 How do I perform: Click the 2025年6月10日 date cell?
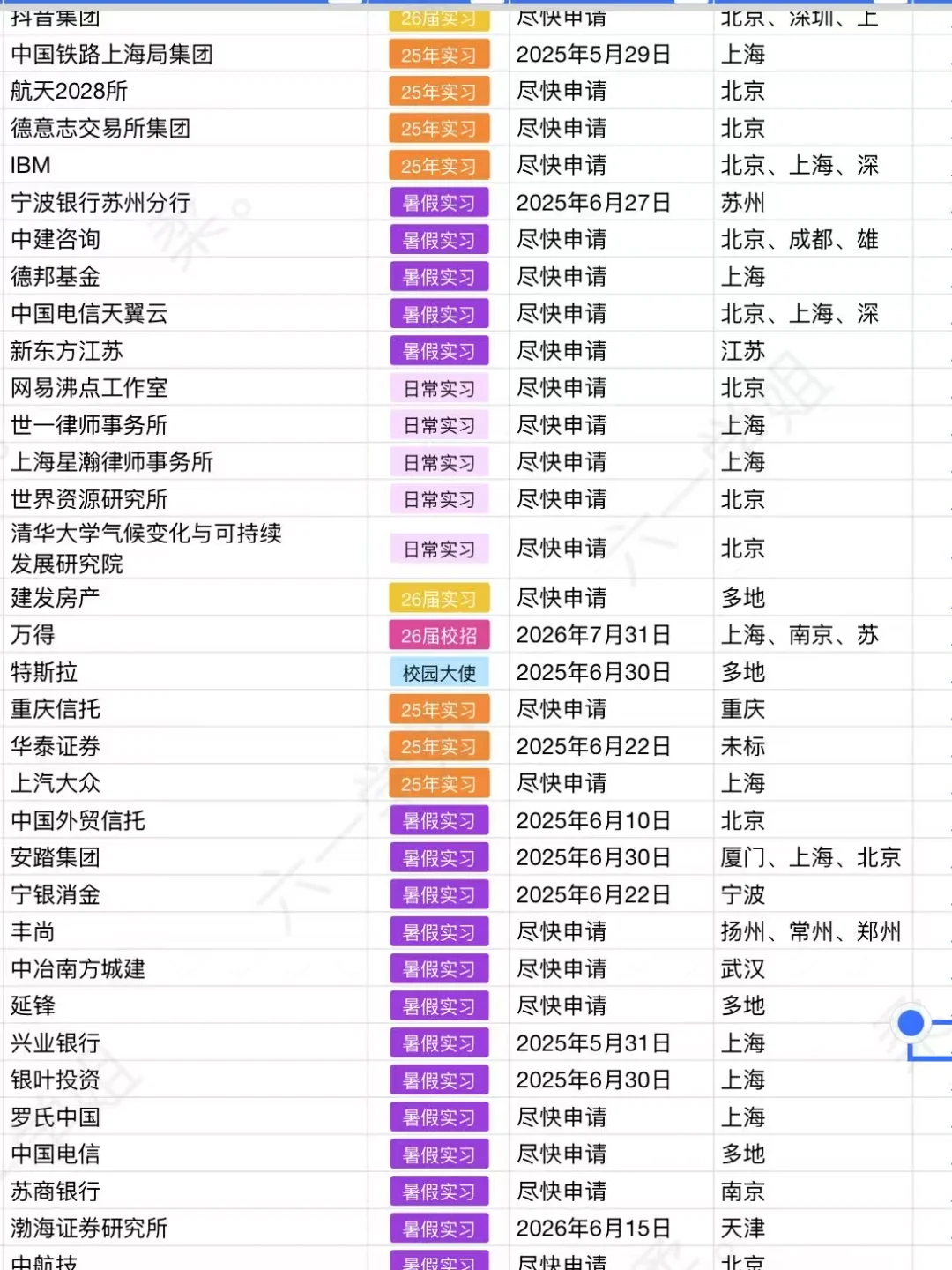coord(611,820)
